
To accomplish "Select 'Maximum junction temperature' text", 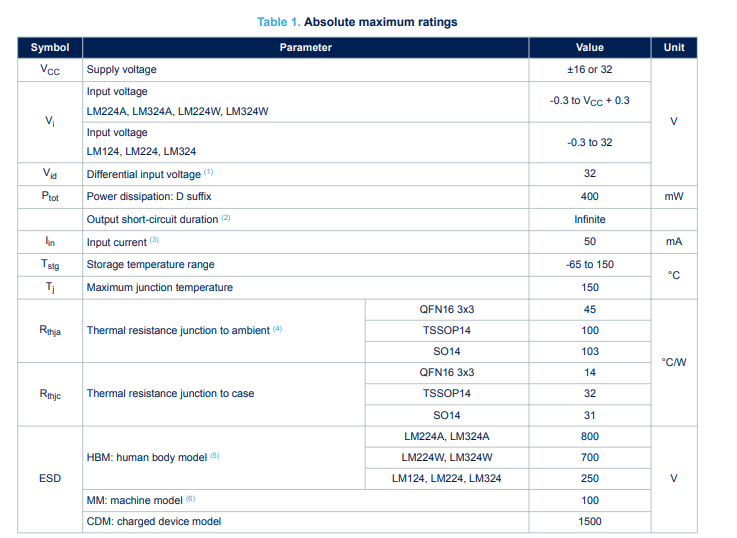I will pos(160,288).
